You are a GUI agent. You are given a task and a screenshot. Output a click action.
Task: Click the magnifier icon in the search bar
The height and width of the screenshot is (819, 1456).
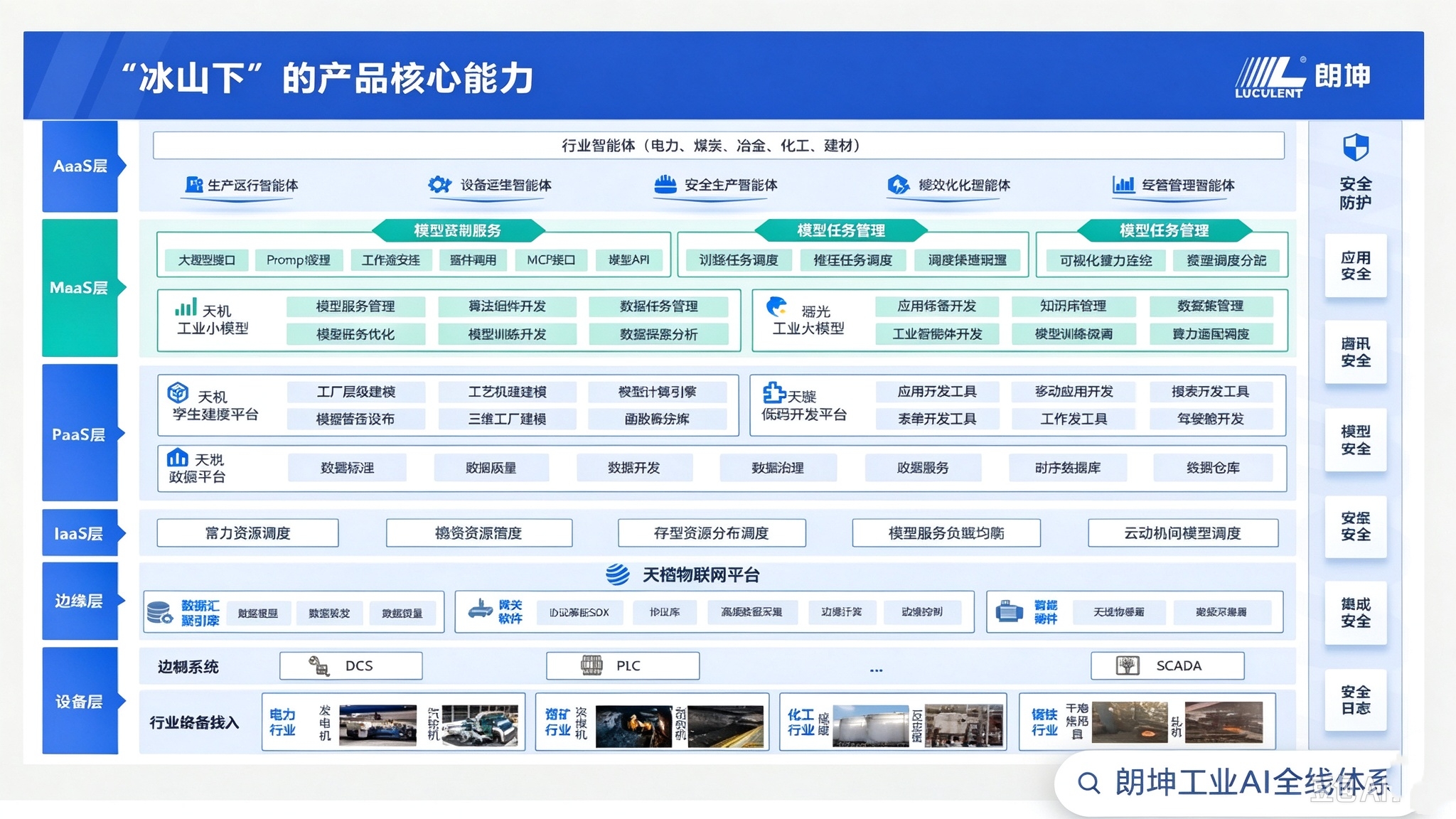click(1088, 783)
